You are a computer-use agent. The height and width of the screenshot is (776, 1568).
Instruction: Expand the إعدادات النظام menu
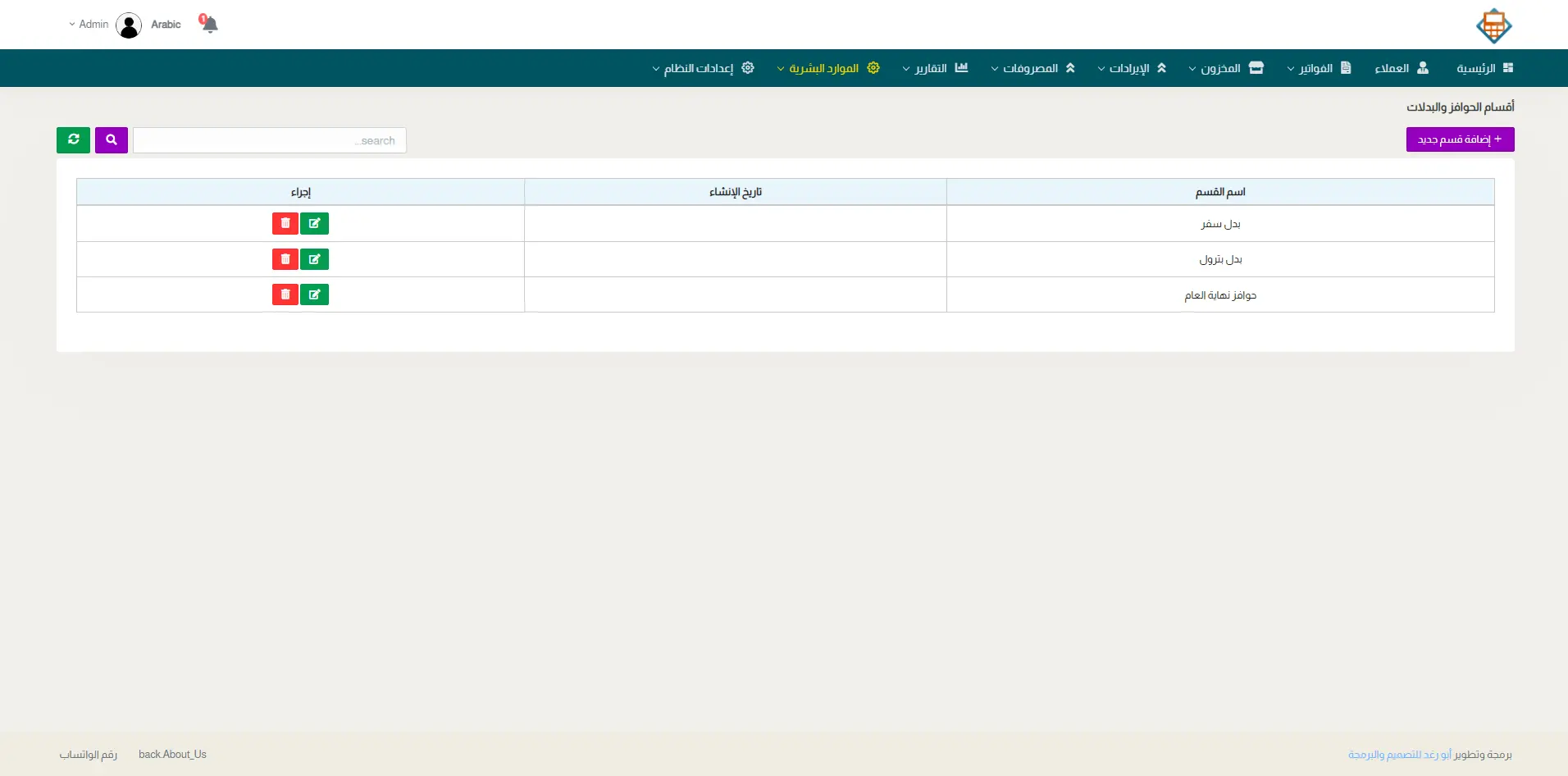(703, 68)
